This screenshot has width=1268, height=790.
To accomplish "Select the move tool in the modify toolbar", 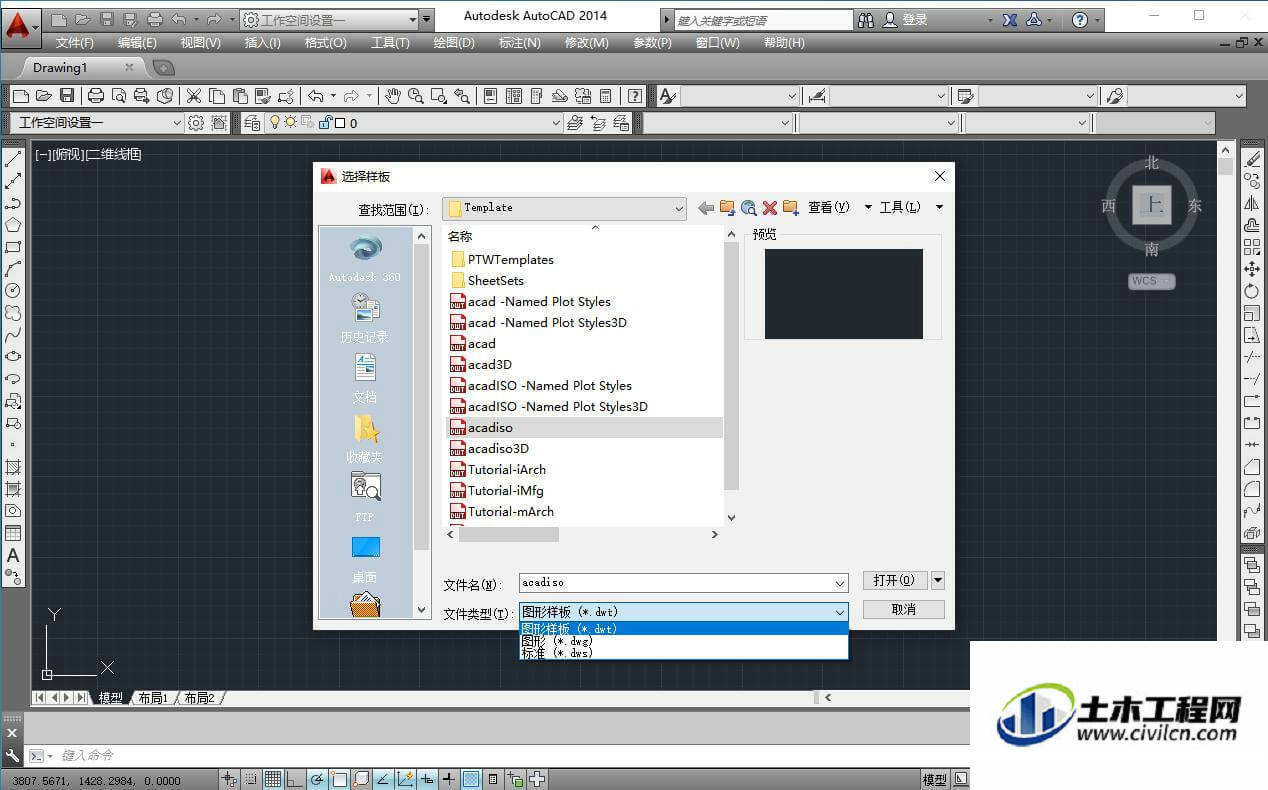I will click(x=1252, y=269).
